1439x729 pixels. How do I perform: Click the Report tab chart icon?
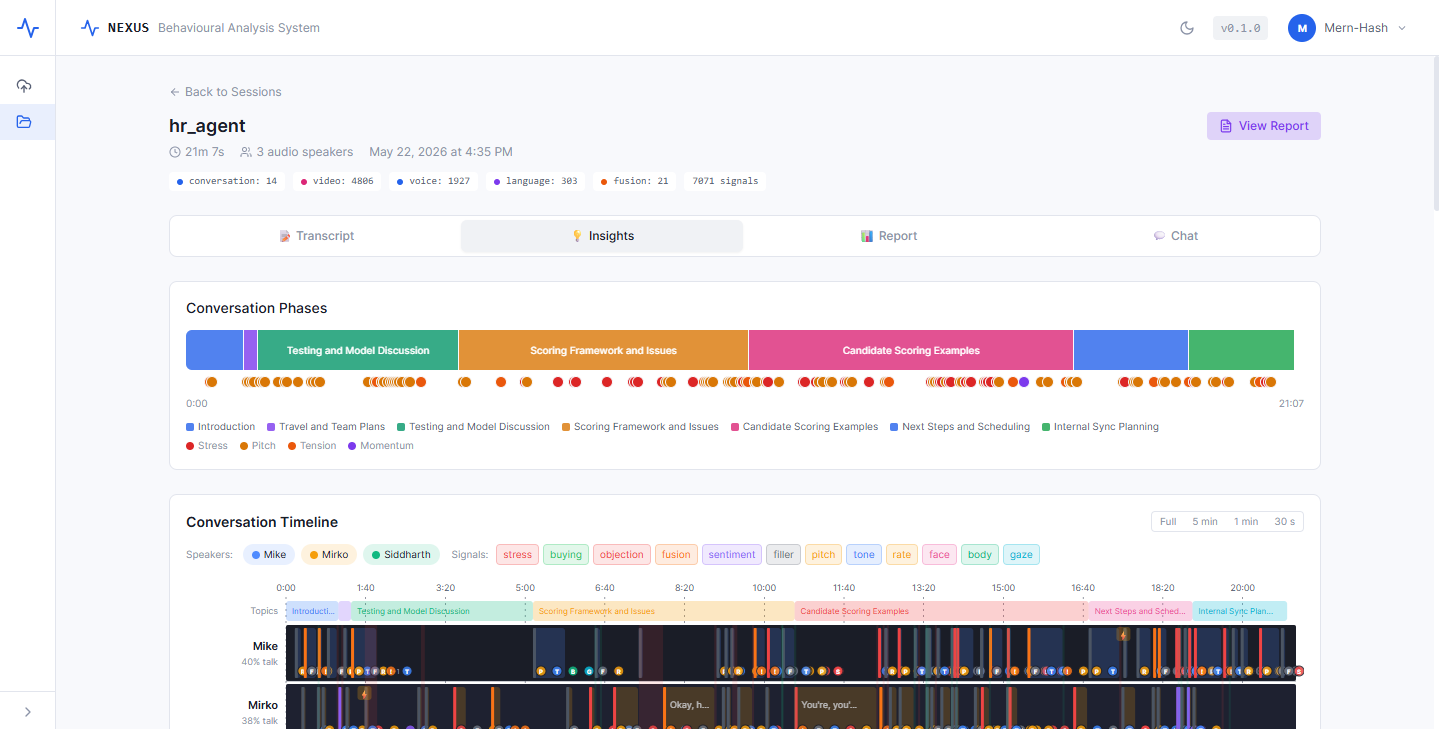(x=867, y=236)
